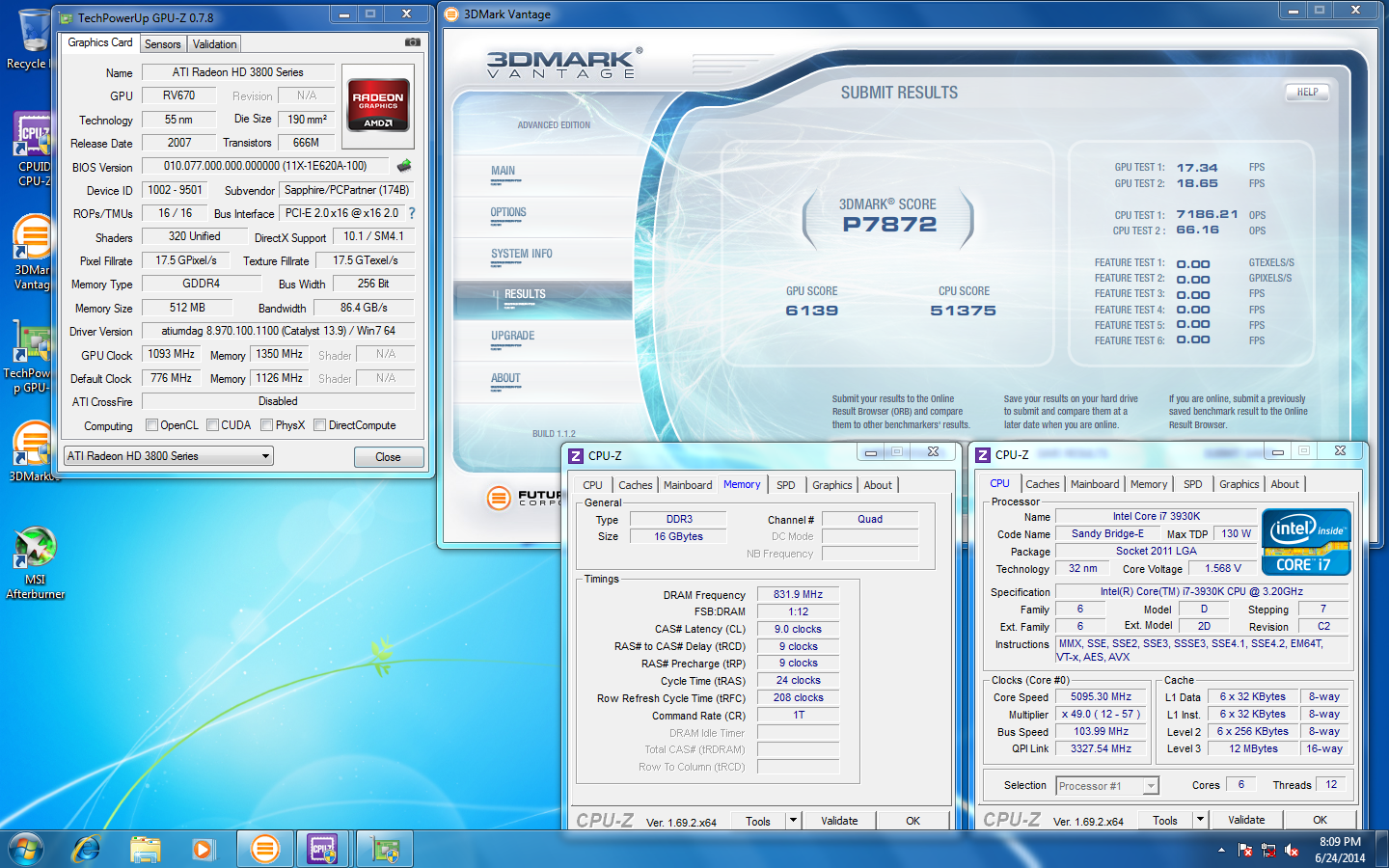Click the BIOS save chip icon in GPU-Z

coord(404,166)
